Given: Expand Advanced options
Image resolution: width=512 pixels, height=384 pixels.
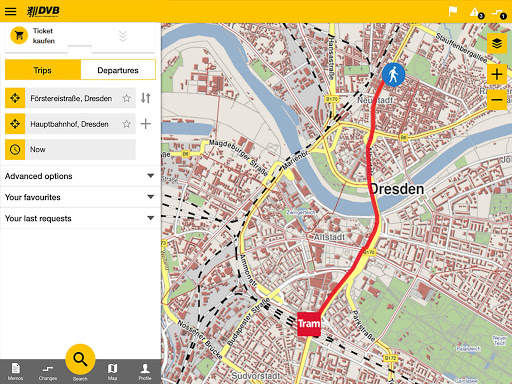Looking at the screenshot, I should pyautogui.click(x=80, y=176).
